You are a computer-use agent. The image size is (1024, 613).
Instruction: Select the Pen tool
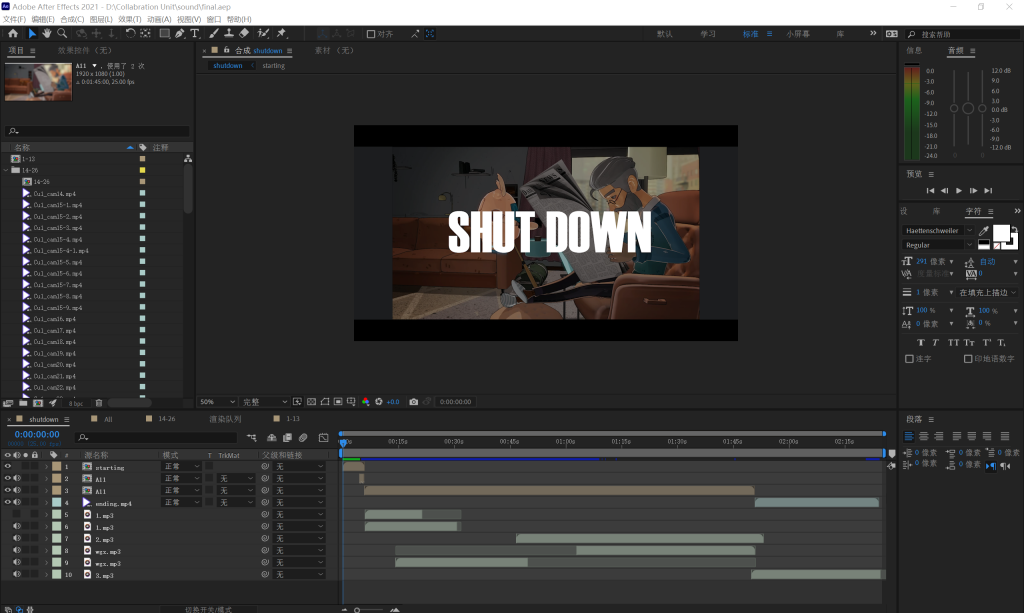point(180,33)
